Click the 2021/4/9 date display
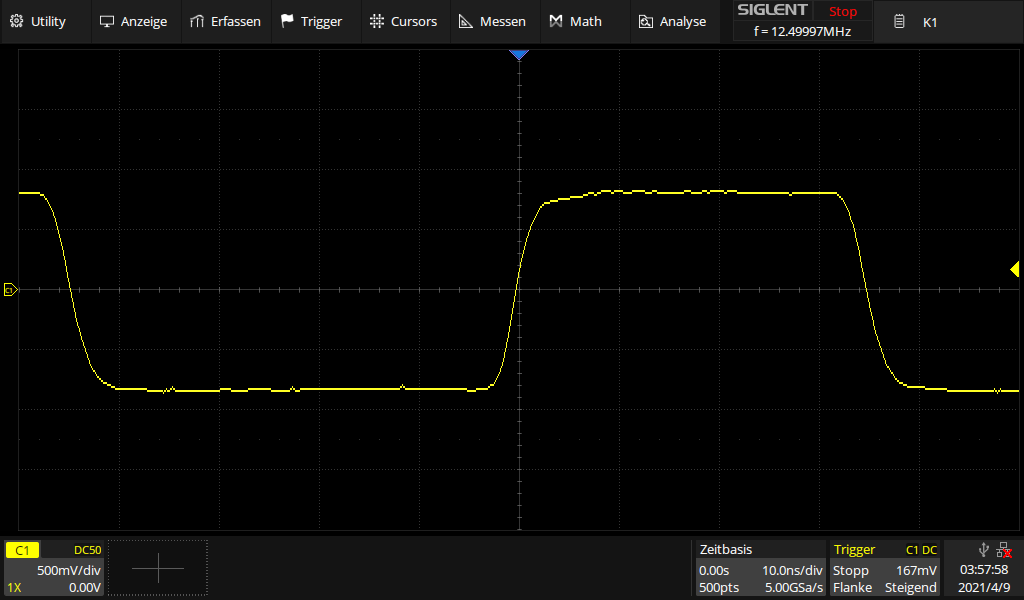Image resolution: width=1024 pixels, height=600 pixels. pos(984,588)
